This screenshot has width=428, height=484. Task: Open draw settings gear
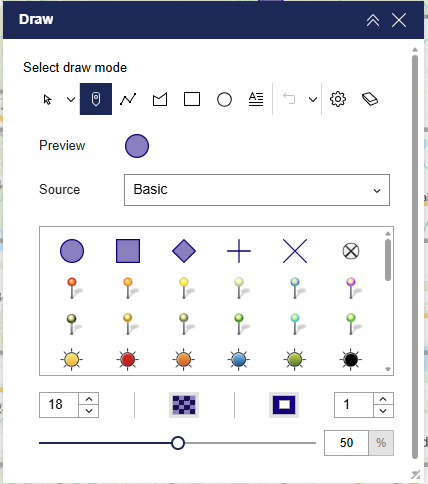point(338,99)
